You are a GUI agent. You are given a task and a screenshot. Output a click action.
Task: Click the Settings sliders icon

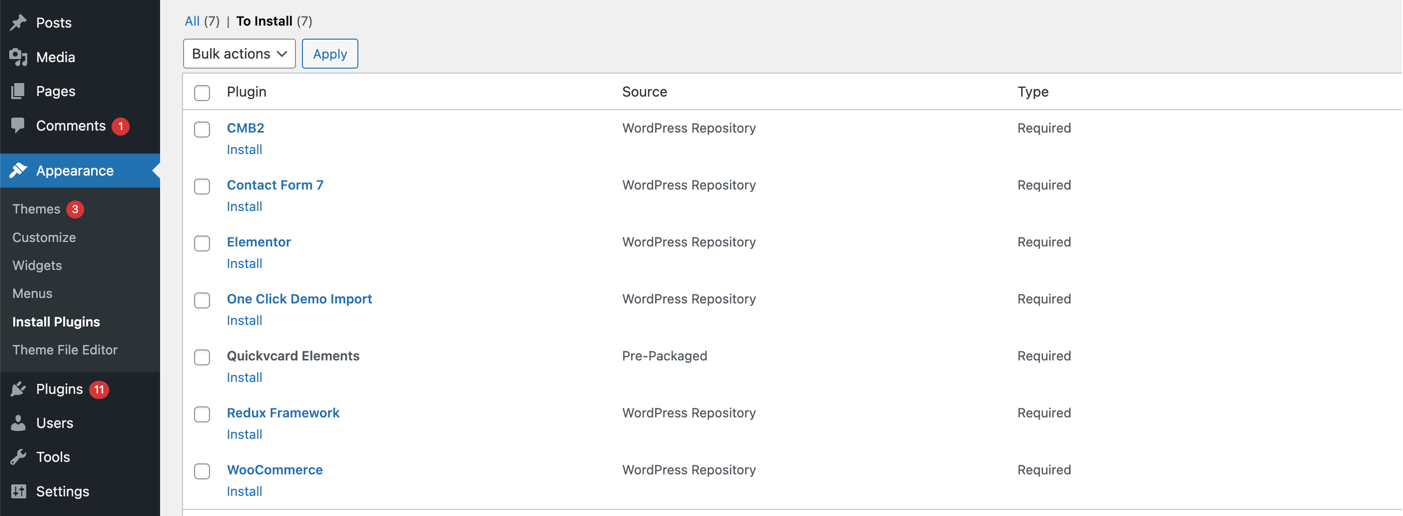tap(18, 491)
